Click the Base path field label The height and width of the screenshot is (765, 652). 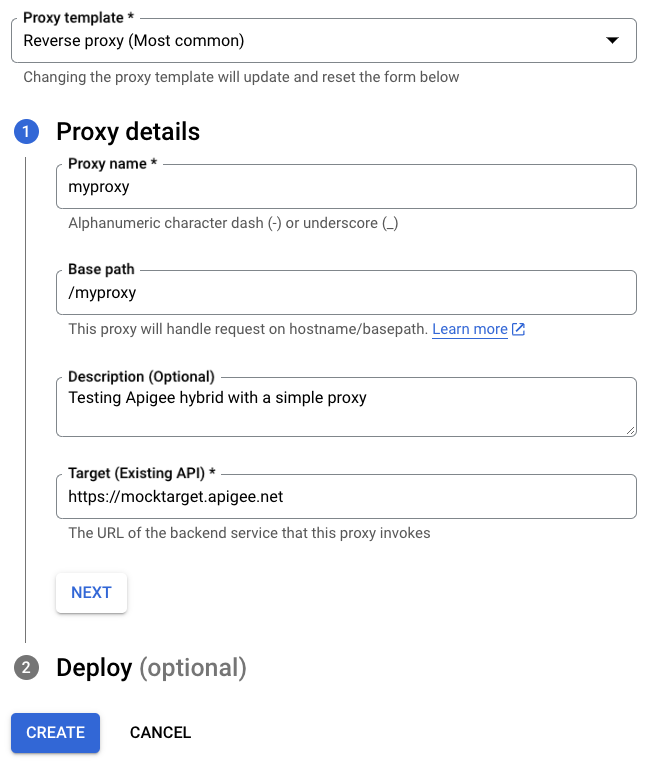coord(101,270)
